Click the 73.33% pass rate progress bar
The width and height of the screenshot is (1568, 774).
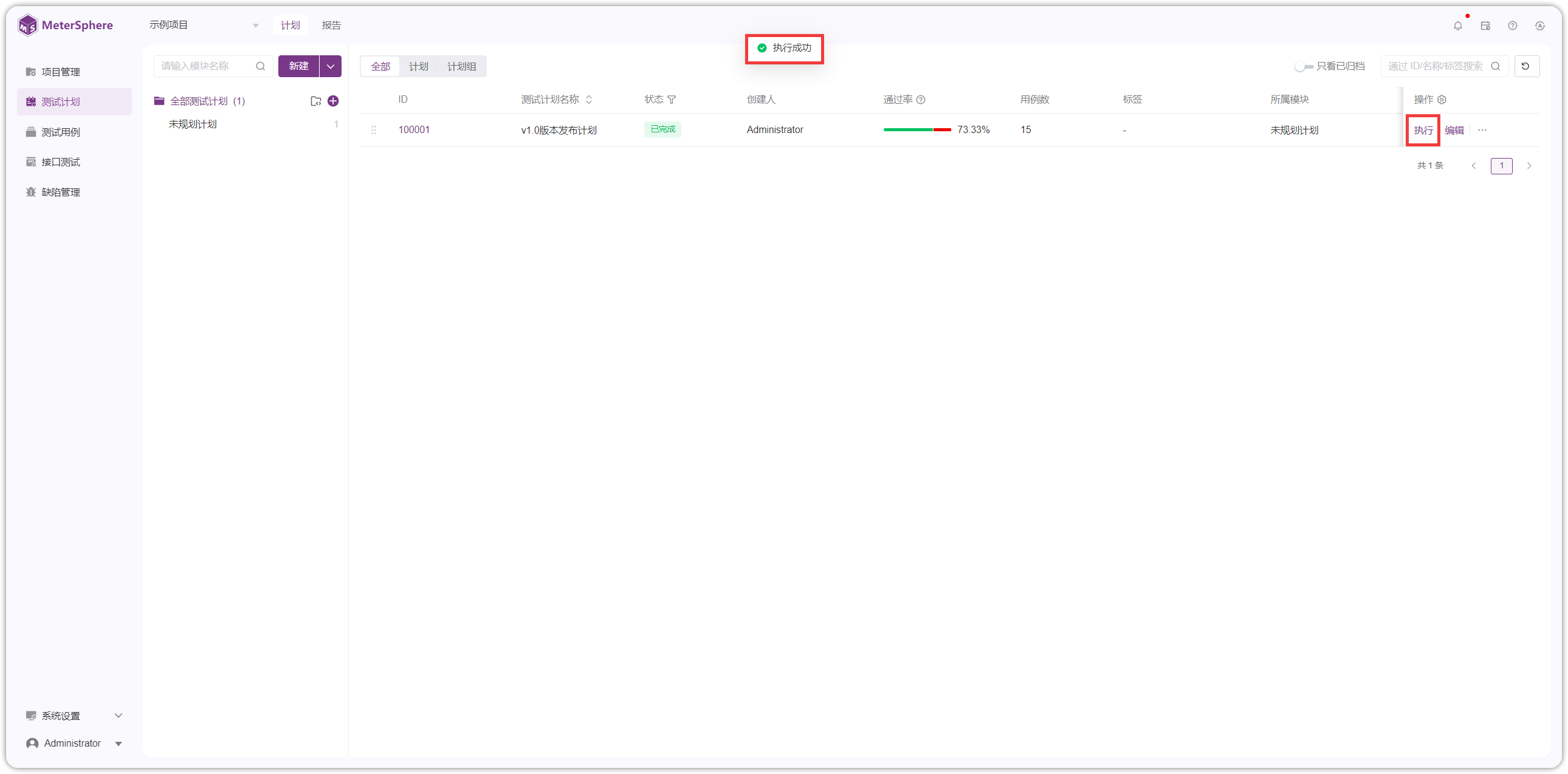916,129
